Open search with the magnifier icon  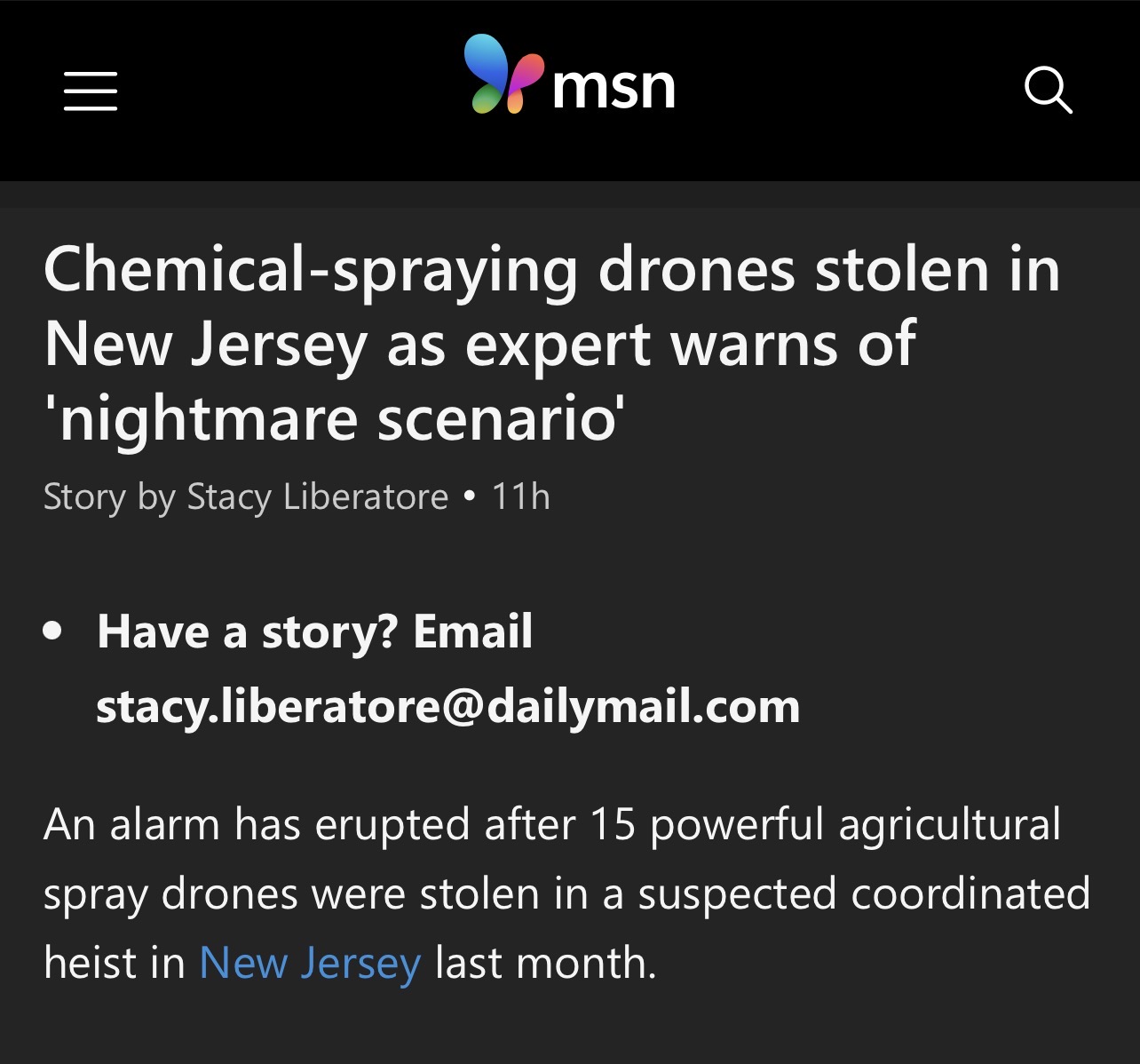click(x=1048, y=91)
